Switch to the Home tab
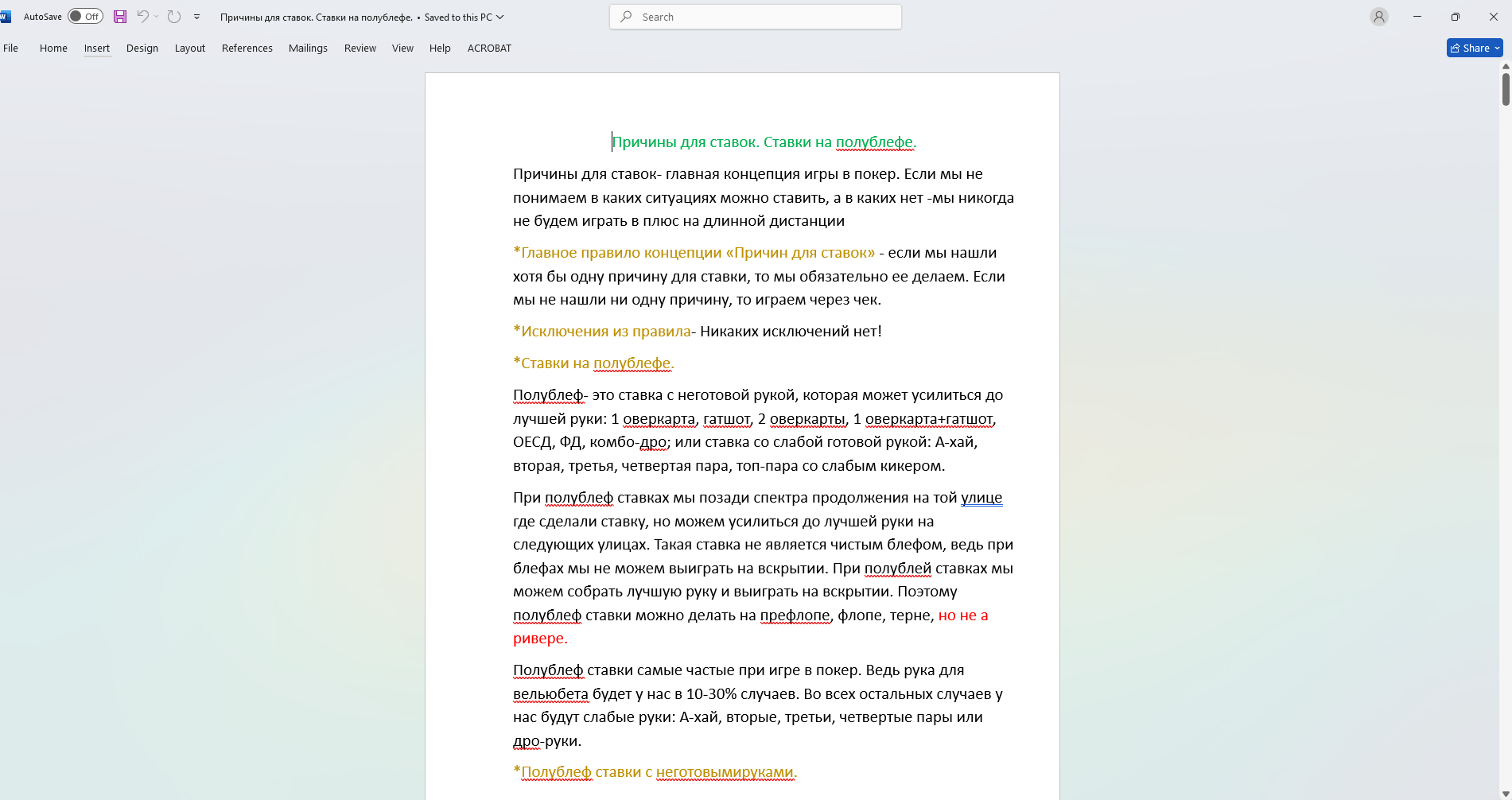The width and height of the screenshot is (1512, 800). tap(53, 49)
